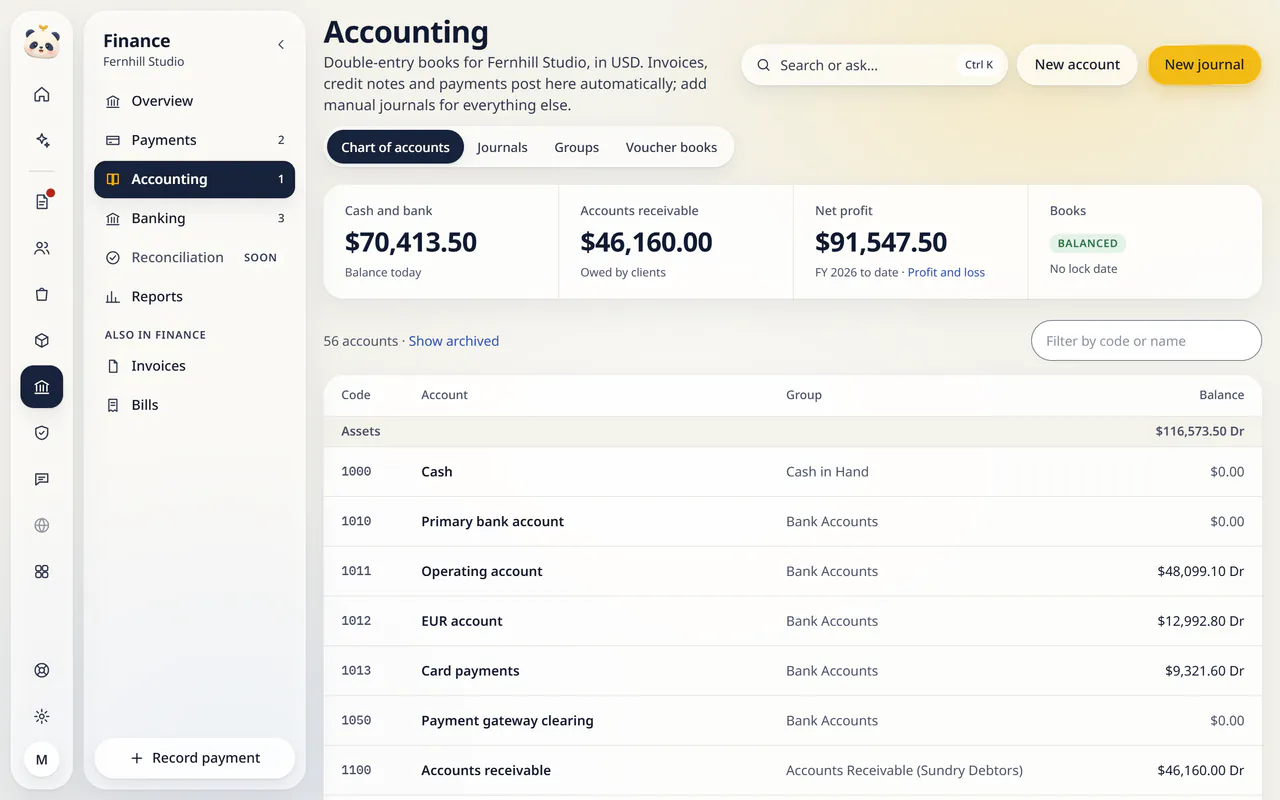Open the Operating account row
This screenshot has width=1280, height=800.
point(793,571)
